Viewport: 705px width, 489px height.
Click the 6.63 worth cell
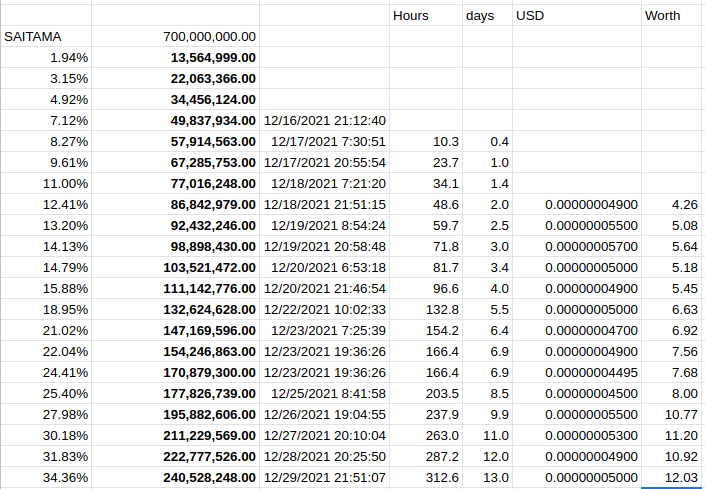point(673,309)
